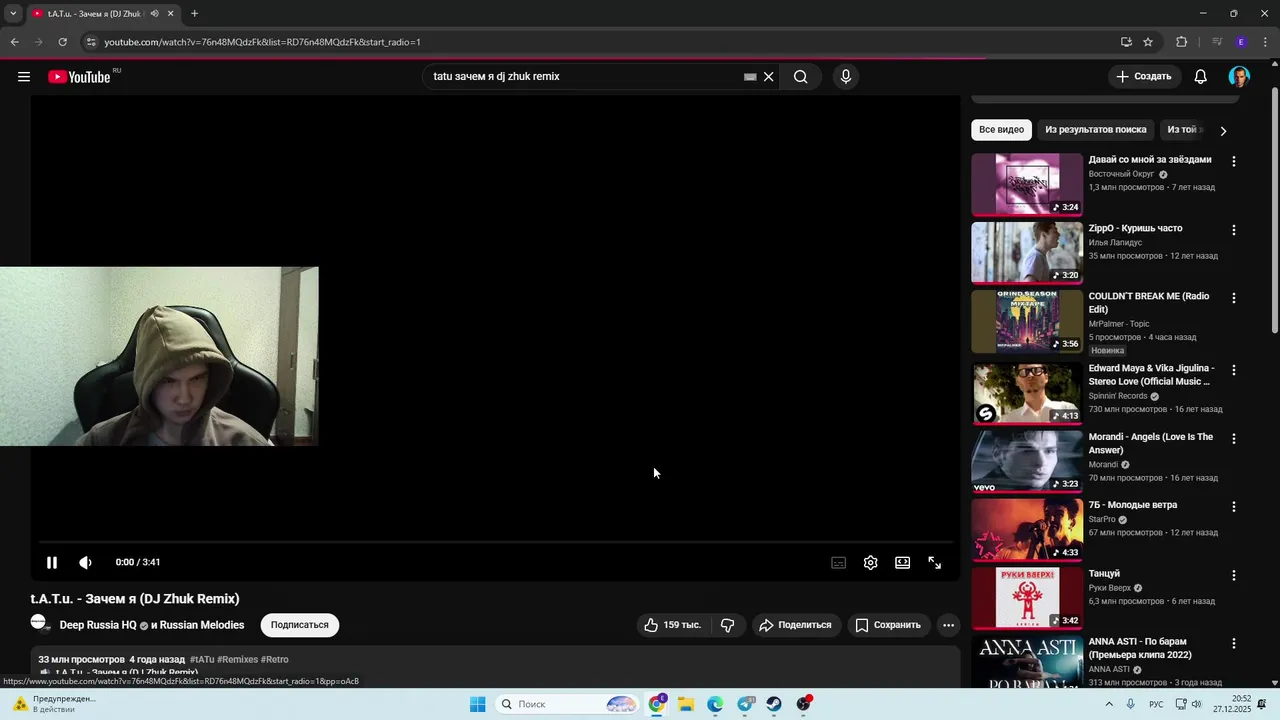Open the Morandi - Angels video title

(x=1151, y=443)
